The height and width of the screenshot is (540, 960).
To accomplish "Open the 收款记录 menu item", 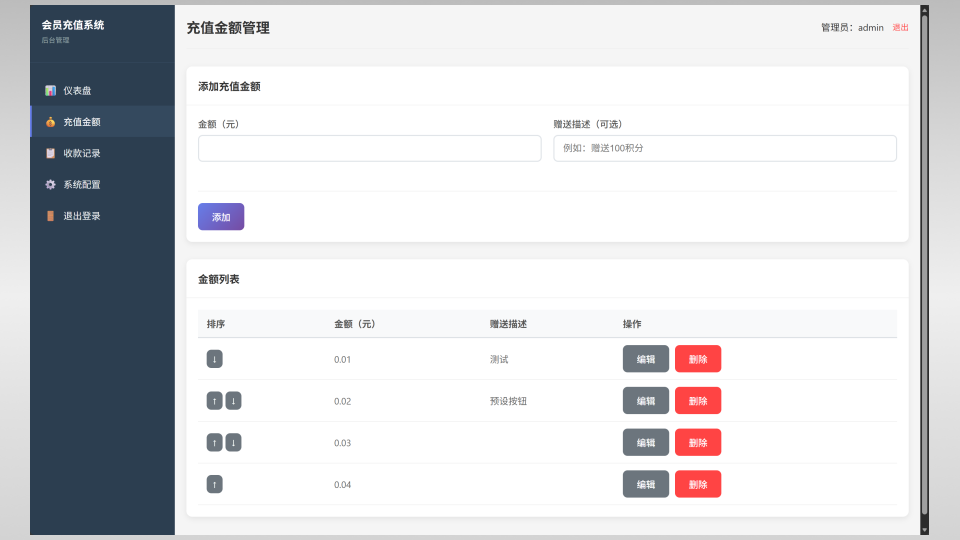I will point(82,153).
